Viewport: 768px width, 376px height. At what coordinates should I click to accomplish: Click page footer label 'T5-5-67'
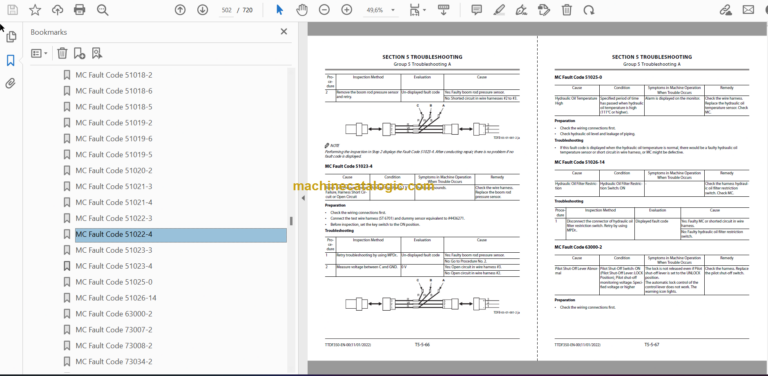(652, 345)
